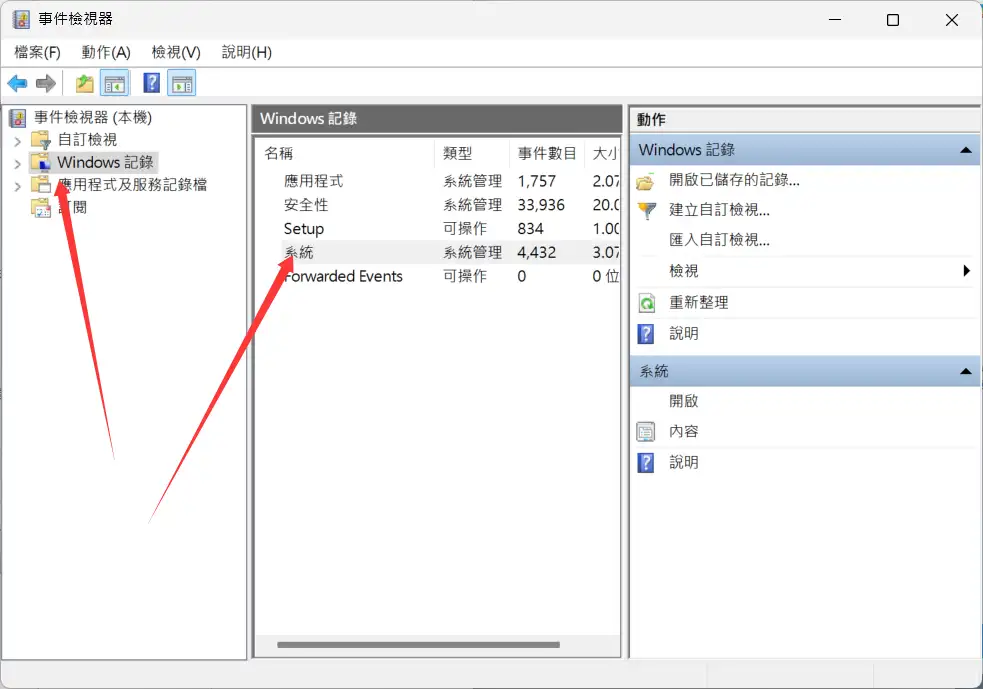Select 自訂檢視 in the tree
The image size is (983, 689).
point(87,140)
